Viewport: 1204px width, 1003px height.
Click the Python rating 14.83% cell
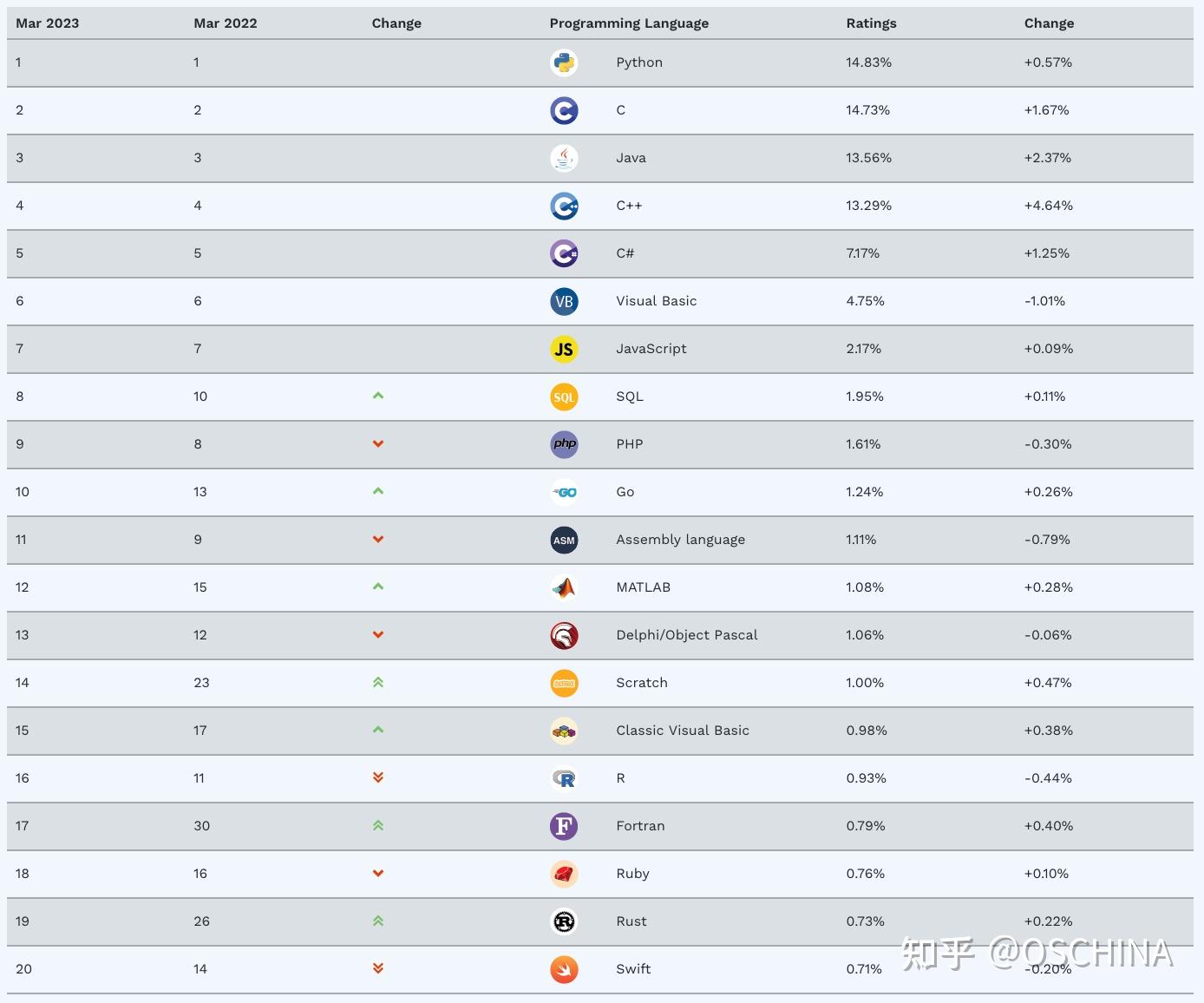(868, 62)
